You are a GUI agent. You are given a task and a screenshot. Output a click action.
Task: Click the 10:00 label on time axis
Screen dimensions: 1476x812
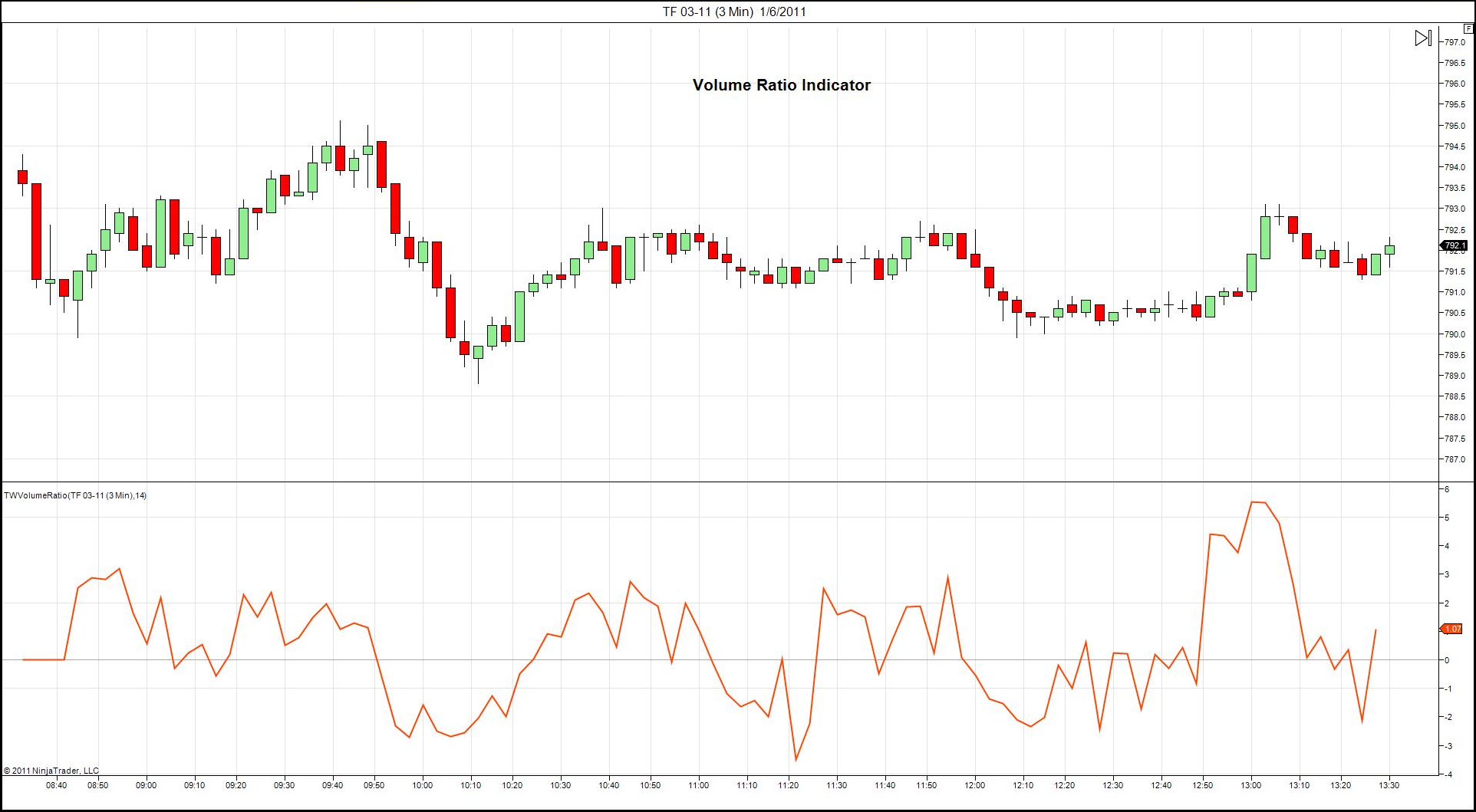point(422,785)
